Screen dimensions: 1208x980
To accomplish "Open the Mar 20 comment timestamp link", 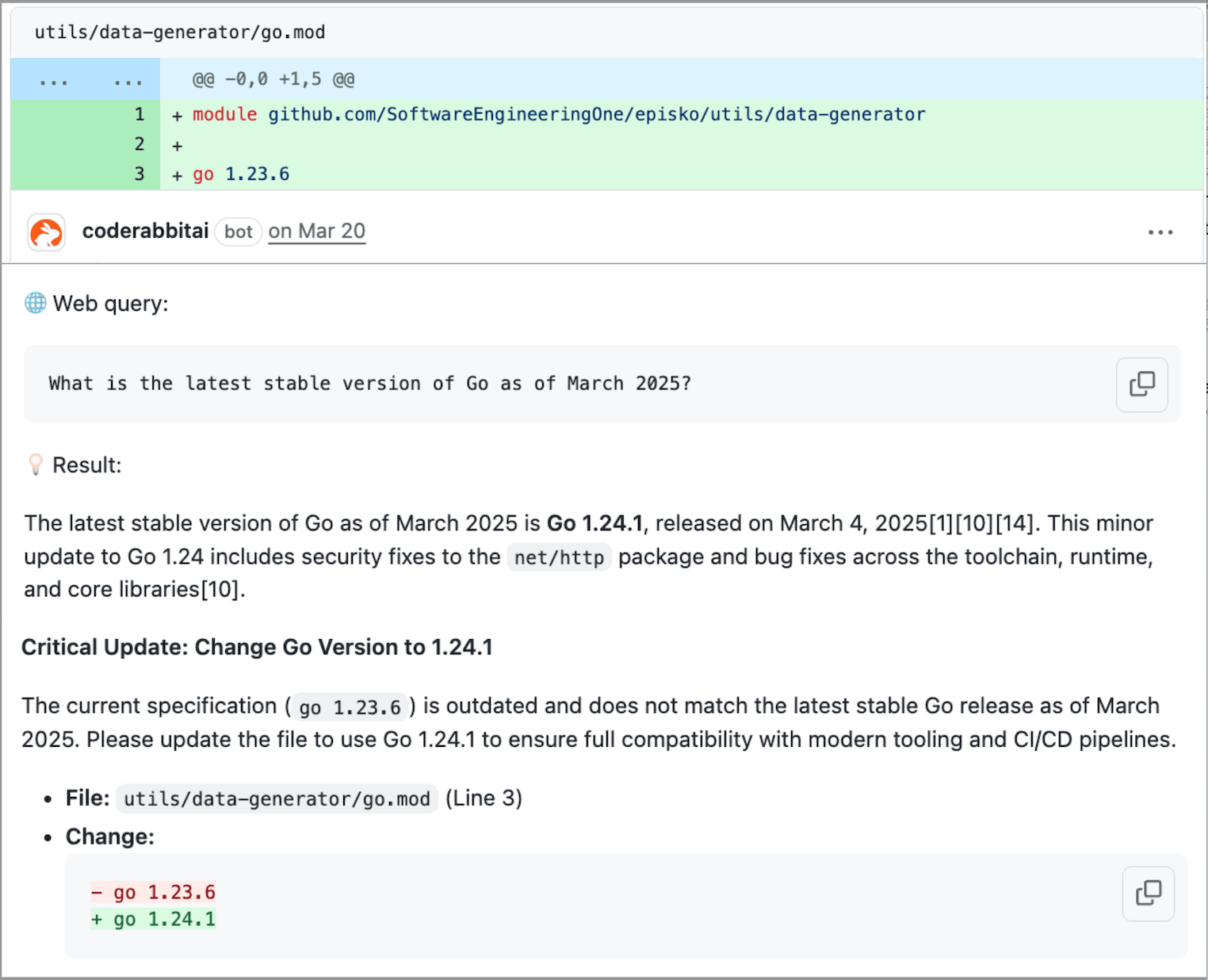I will pyautogui.click(x=316, y=231).
